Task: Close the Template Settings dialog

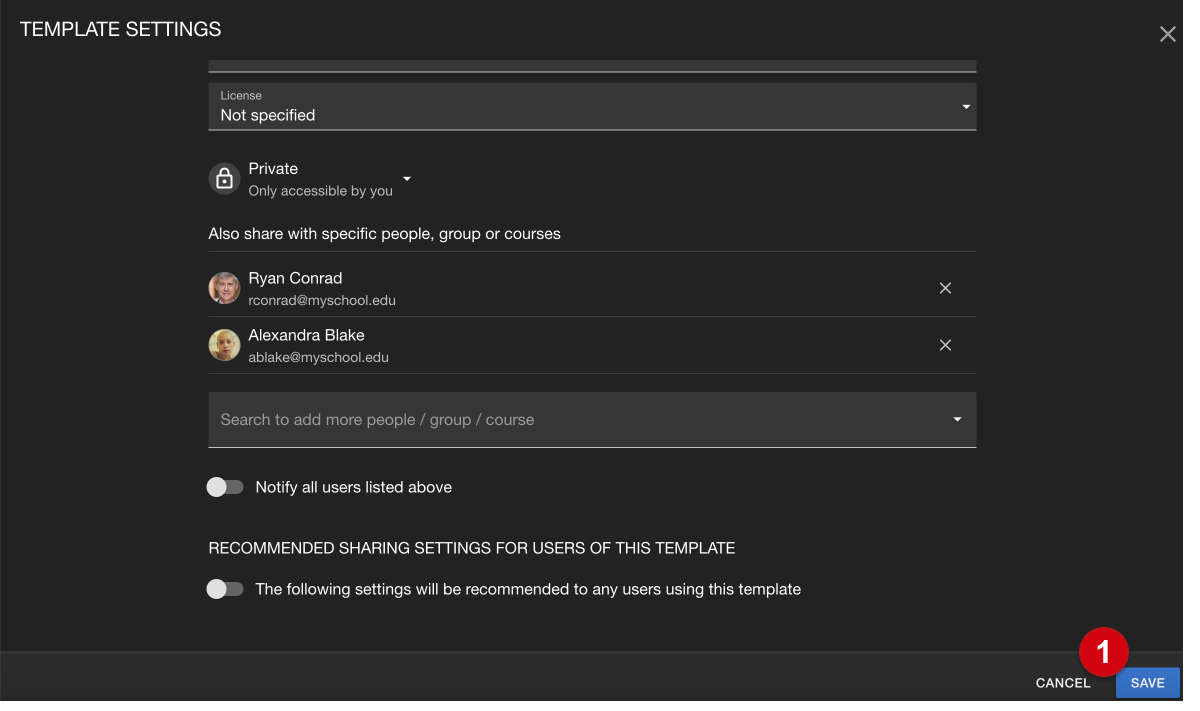Action: [x=1167, y=34]
